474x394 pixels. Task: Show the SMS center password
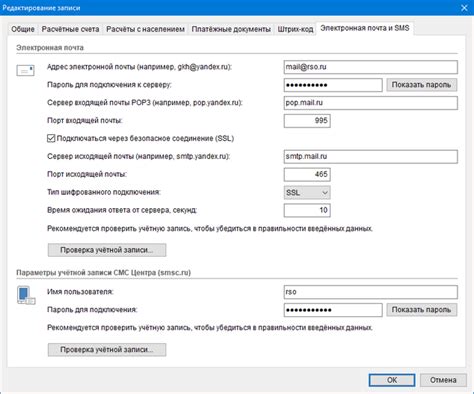click(x=421, y=310)
